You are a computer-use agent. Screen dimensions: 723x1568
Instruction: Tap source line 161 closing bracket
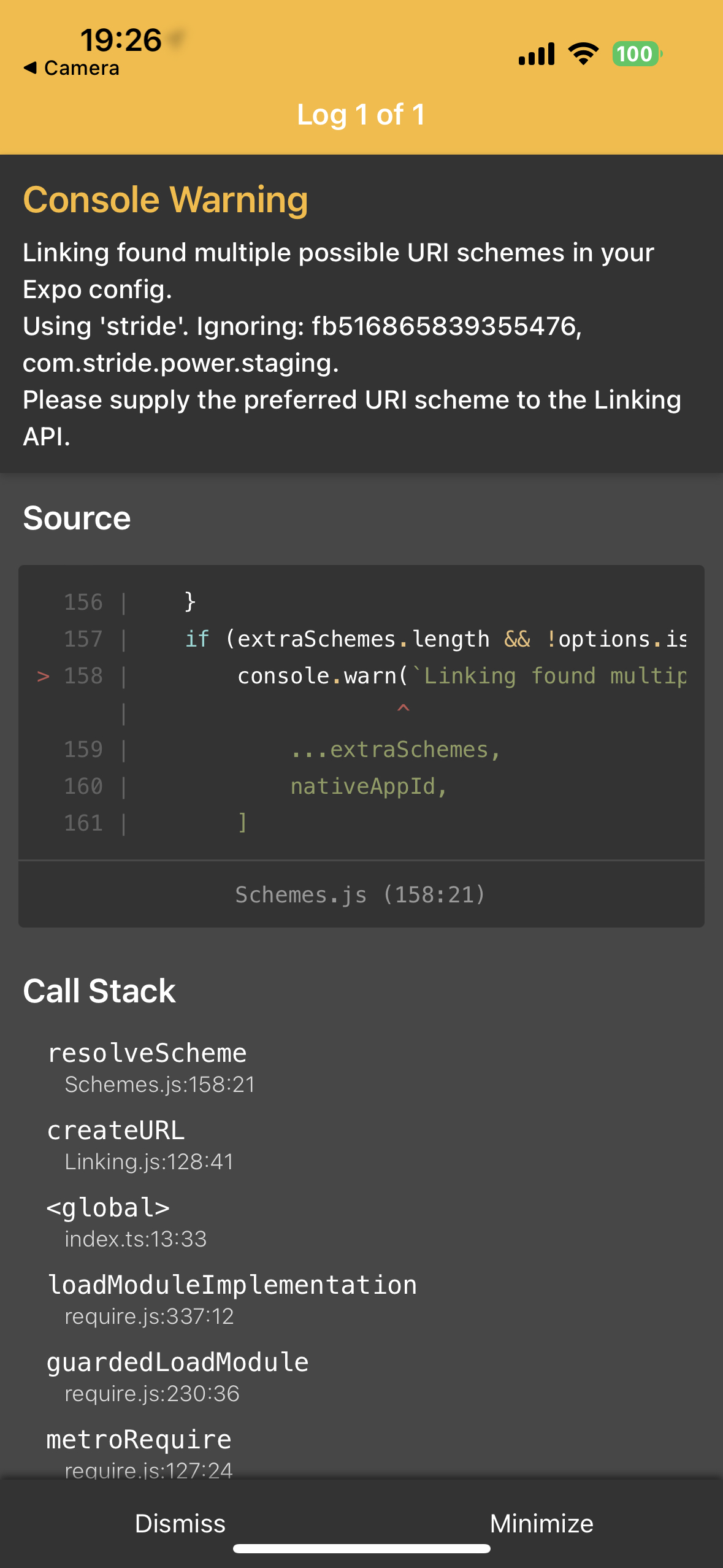[242, 823]
